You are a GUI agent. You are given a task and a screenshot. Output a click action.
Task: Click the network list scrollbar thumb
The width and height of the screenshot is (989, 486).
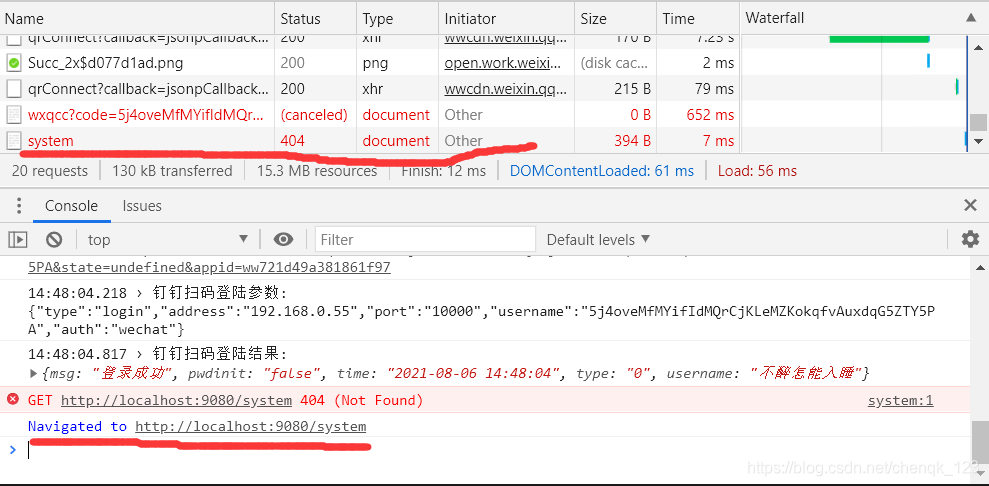(x=978, y=122)
